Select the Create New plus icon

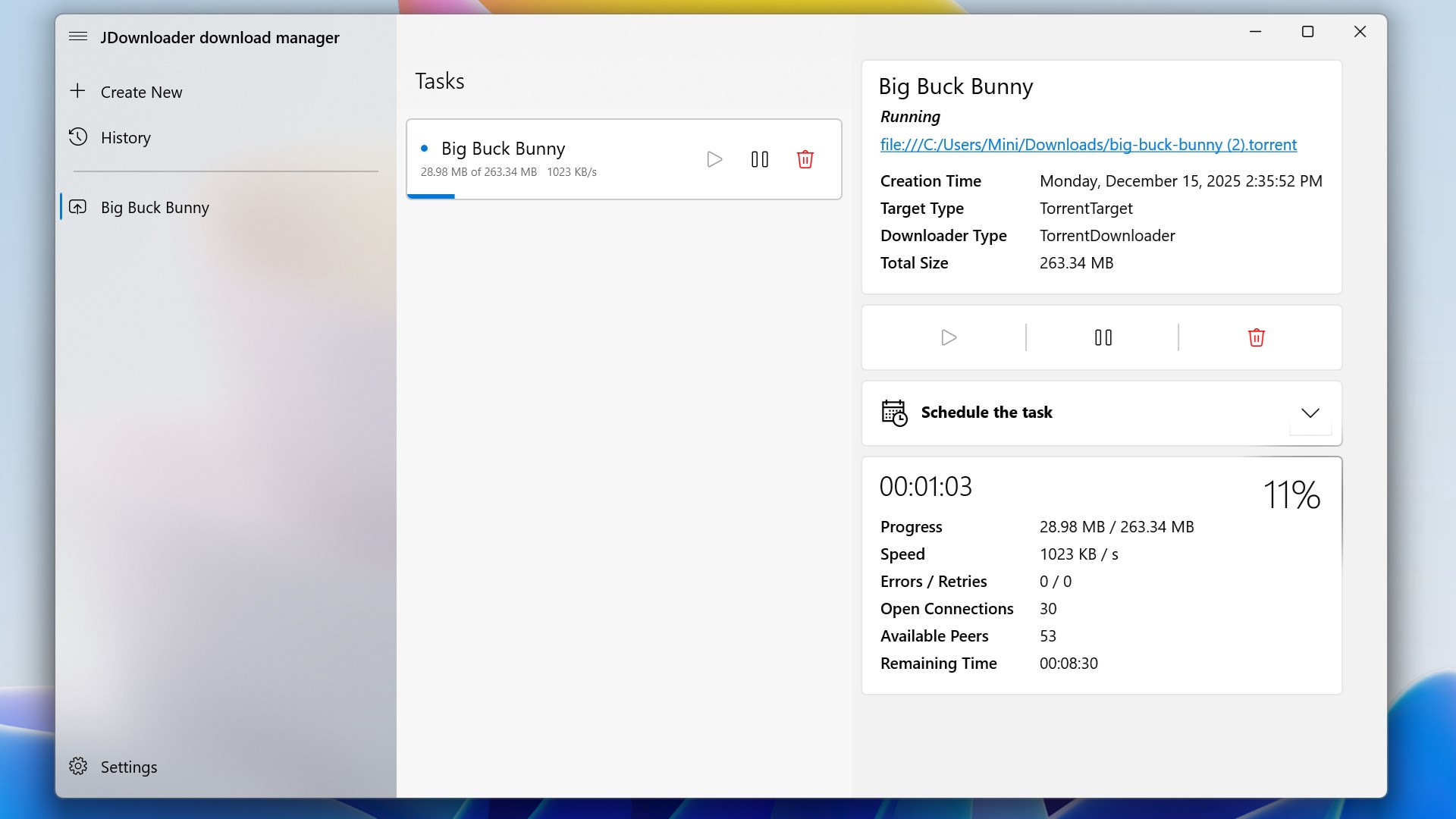pyautogui.click(x=78, y=90)
